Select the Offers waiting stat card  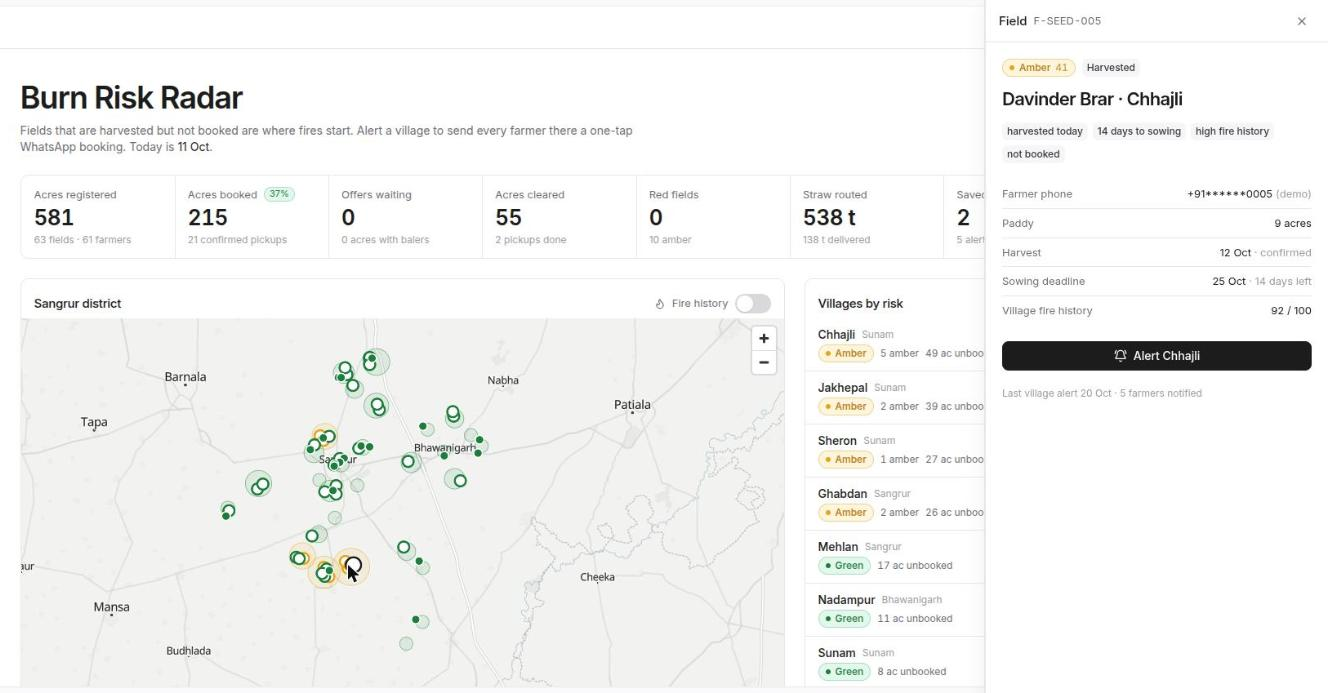click(x=405, y=217)
